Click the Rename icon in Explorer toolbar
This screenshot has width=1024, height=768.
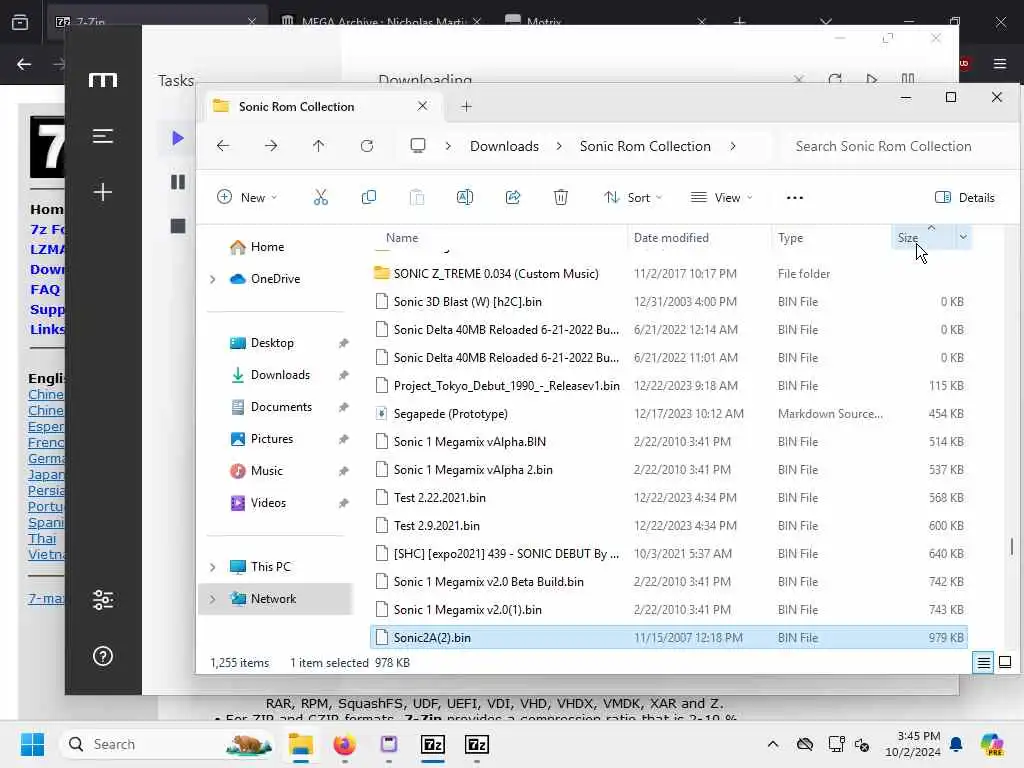pyautogui.click(x=464, y=197)
